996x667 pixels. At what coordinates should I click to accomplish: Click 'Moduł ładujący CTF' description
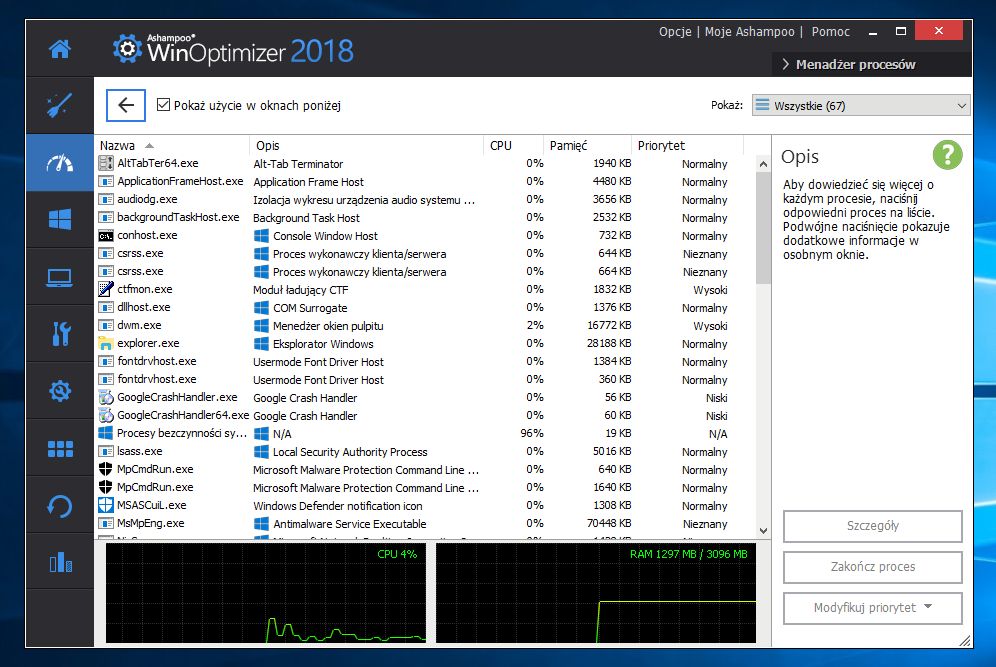click(x=300, y=290)
